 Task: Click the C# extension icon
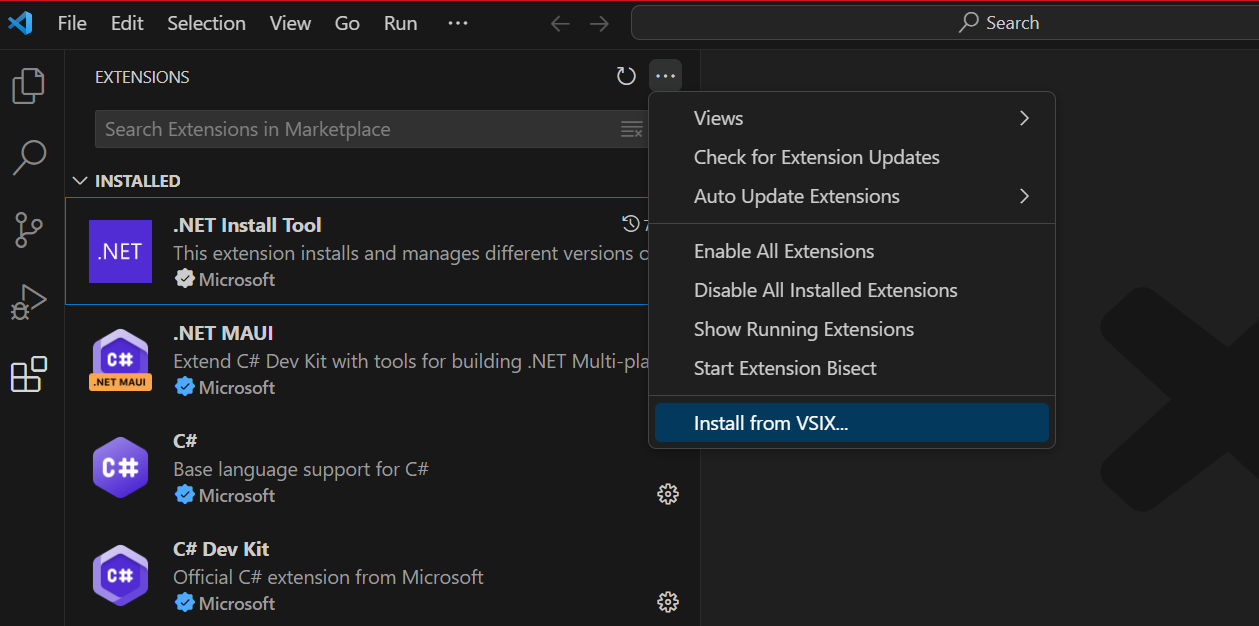pyautogui.click(x=120, y=467)
